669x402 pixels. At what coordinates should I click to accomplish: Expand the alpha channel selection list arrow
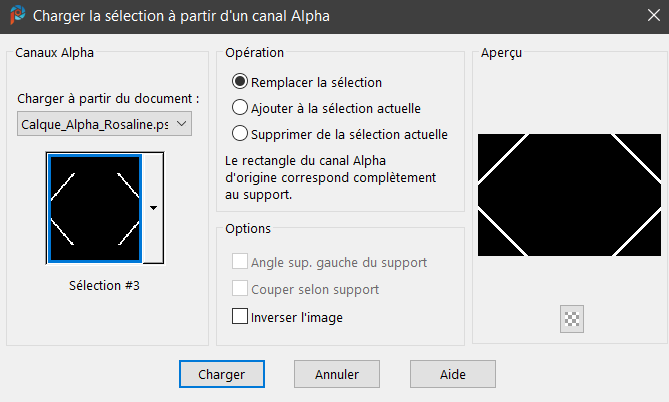pyautogui.click(x=153, y=208)
